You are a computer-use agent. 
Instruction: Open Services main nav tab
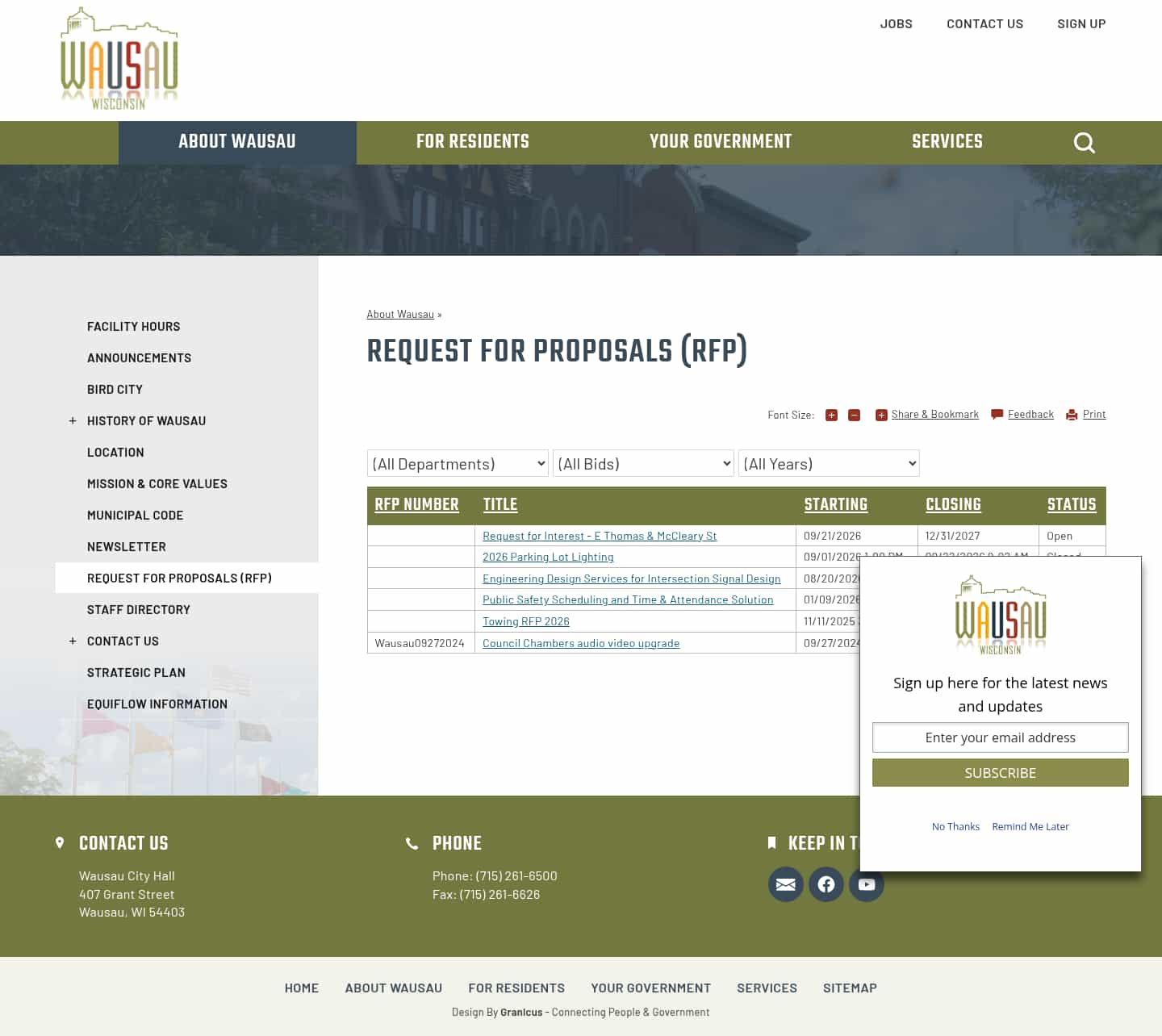tap(947, 142)
